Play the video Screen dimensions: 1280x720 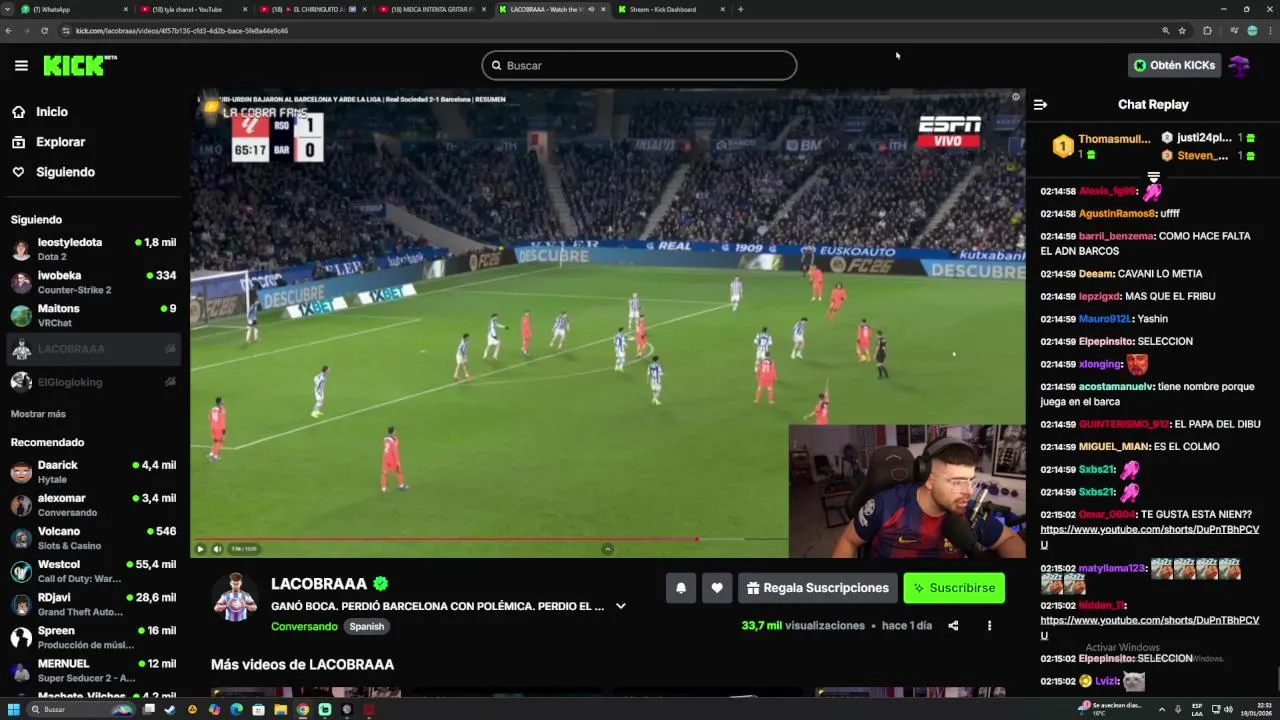pos(200,548)
